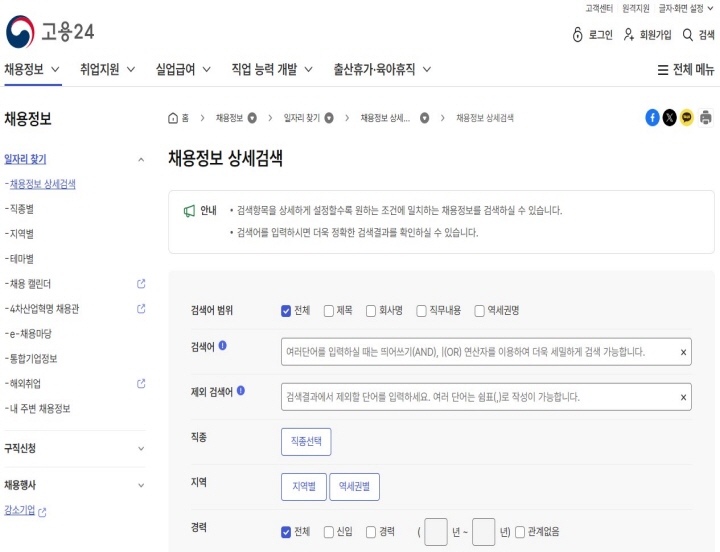Share page on Facebook

(652, 118)
